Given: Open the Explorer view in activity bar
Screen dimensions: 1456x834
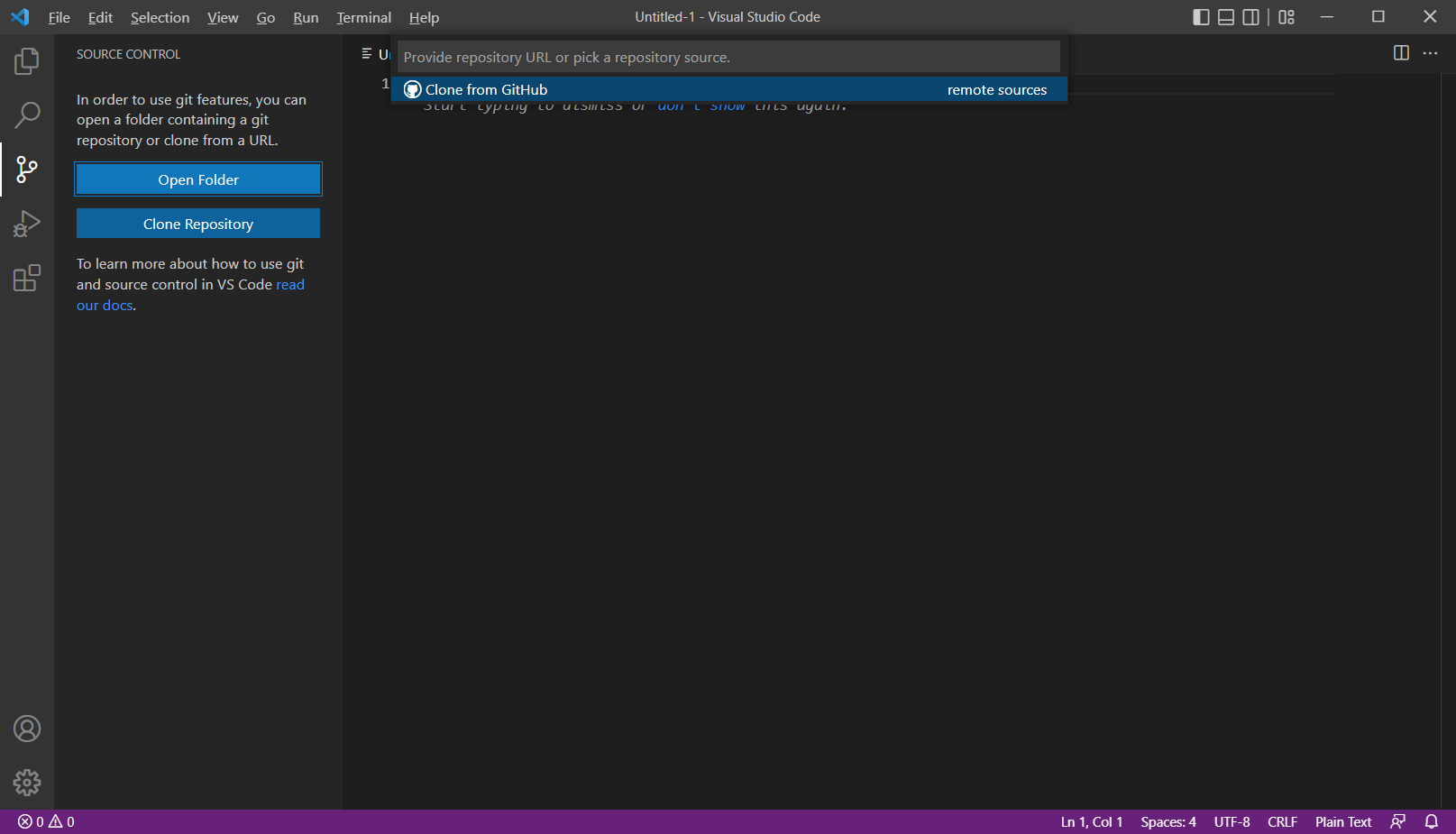Looking at the screenshot, I should tap(27, 61).
